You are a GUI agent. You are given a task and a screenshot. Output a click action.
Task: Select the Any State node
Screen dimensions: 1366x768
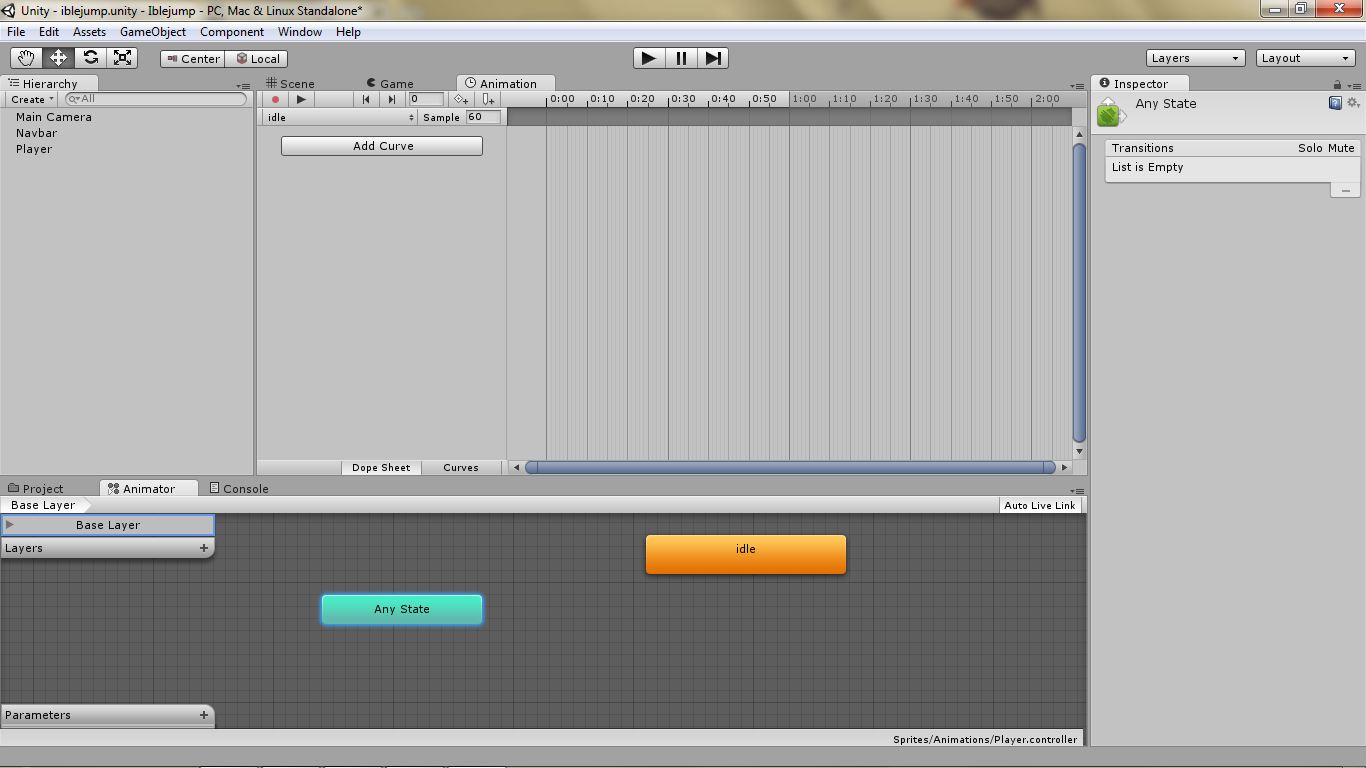402,609
